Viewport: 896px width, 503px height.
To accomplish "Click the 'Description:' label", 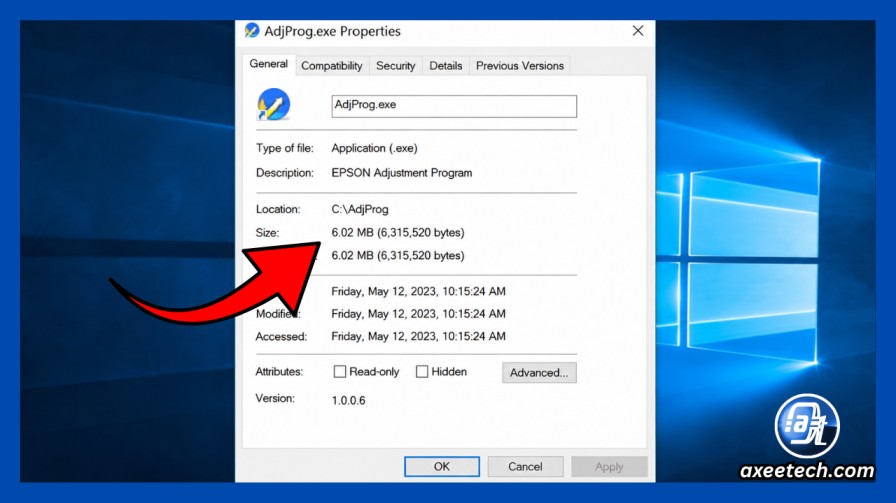I will tap(285, 173).
